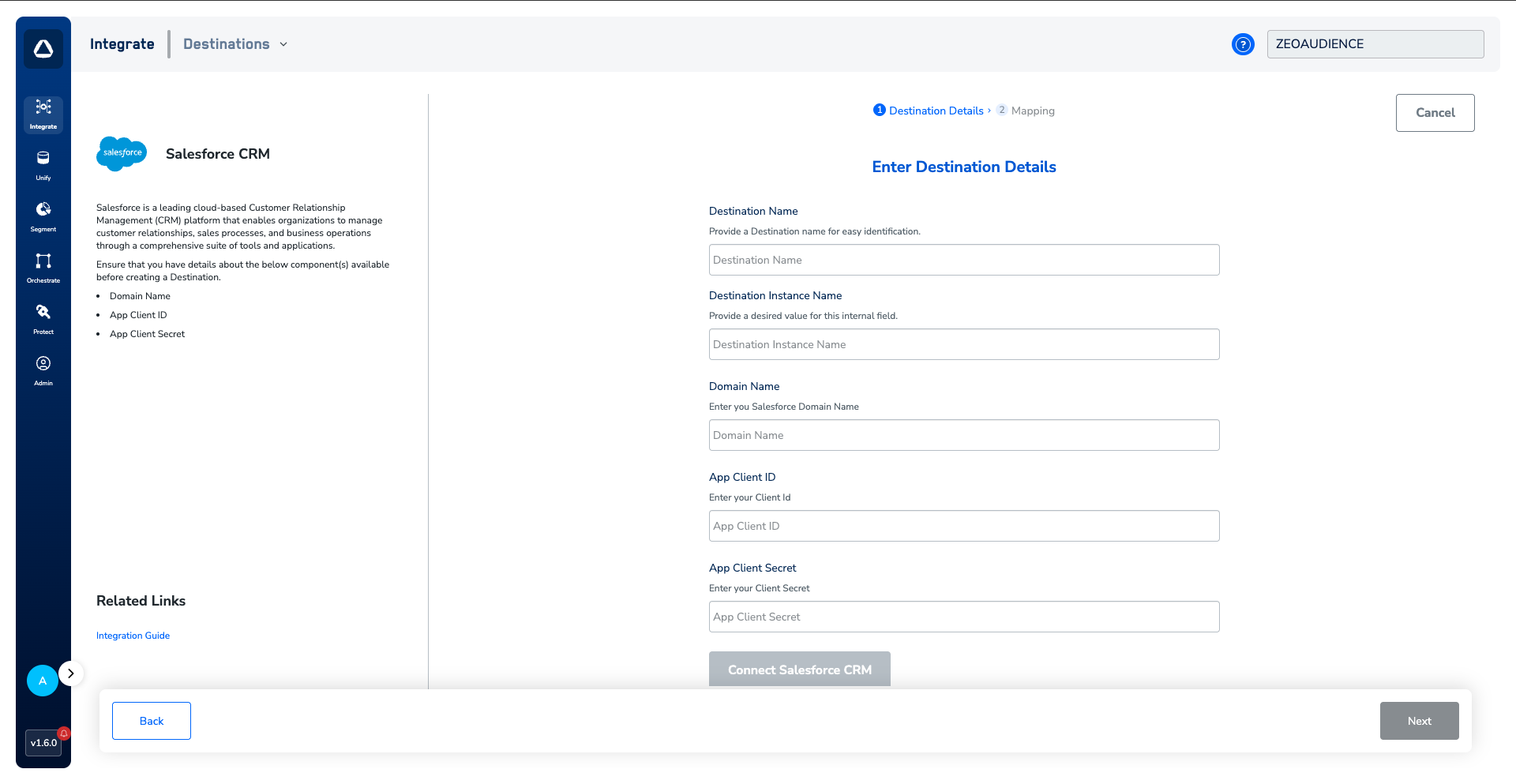Click the 'Related Links' heading
The width and height of the screenshot is (1516, 784).
click(x=141, y=601)
